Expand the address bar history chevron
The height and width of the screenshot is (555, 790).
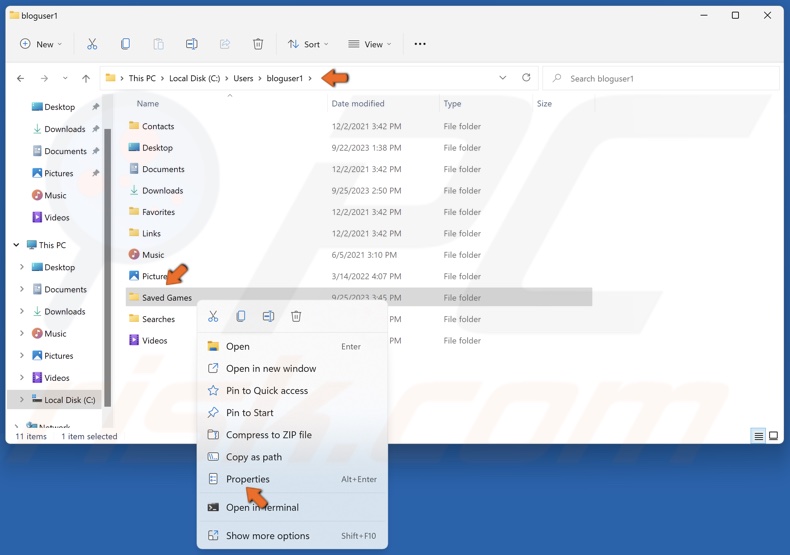pyautogui.click(x=502, y=78)
